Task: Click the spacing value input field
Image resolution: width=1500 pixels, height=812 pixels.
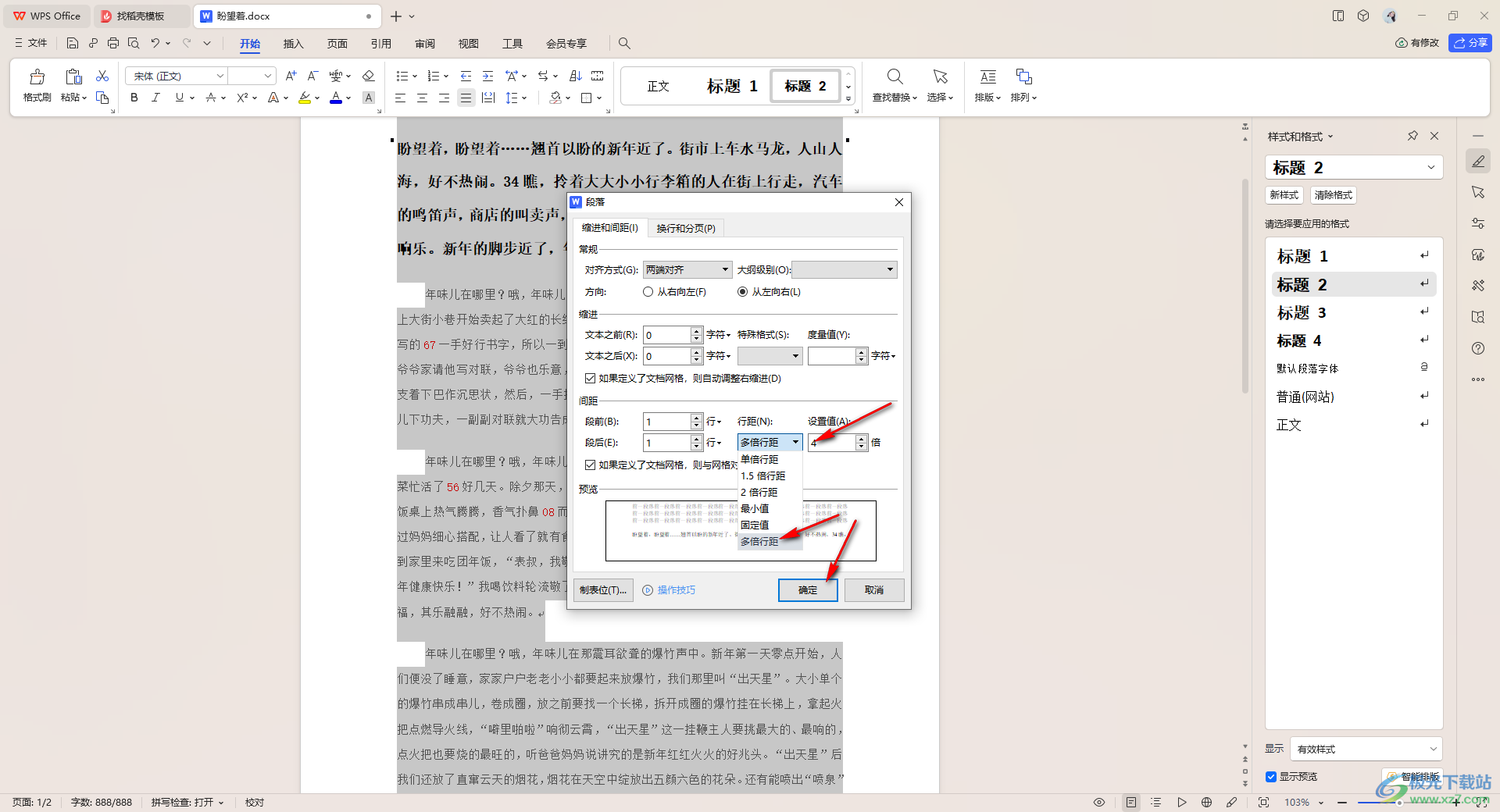Action: point(832,442)
